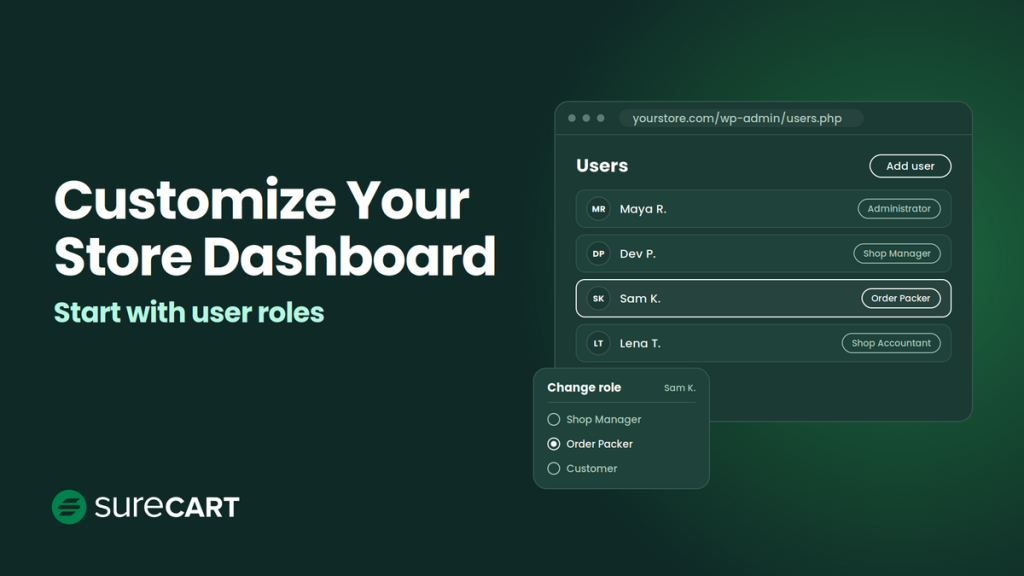Screen dimensions: 1024x576
Task: Click the LT avatar for Lena T.
Action: coord(598,343)
